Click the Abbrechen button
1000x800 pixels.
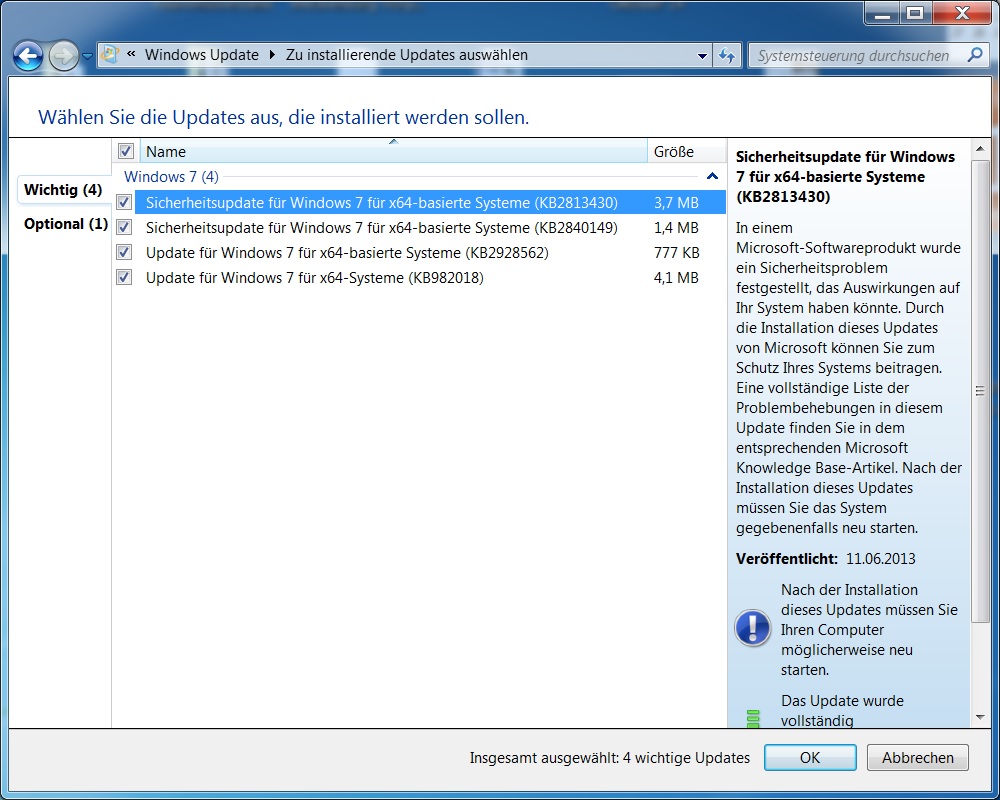(x=918, y=757)
